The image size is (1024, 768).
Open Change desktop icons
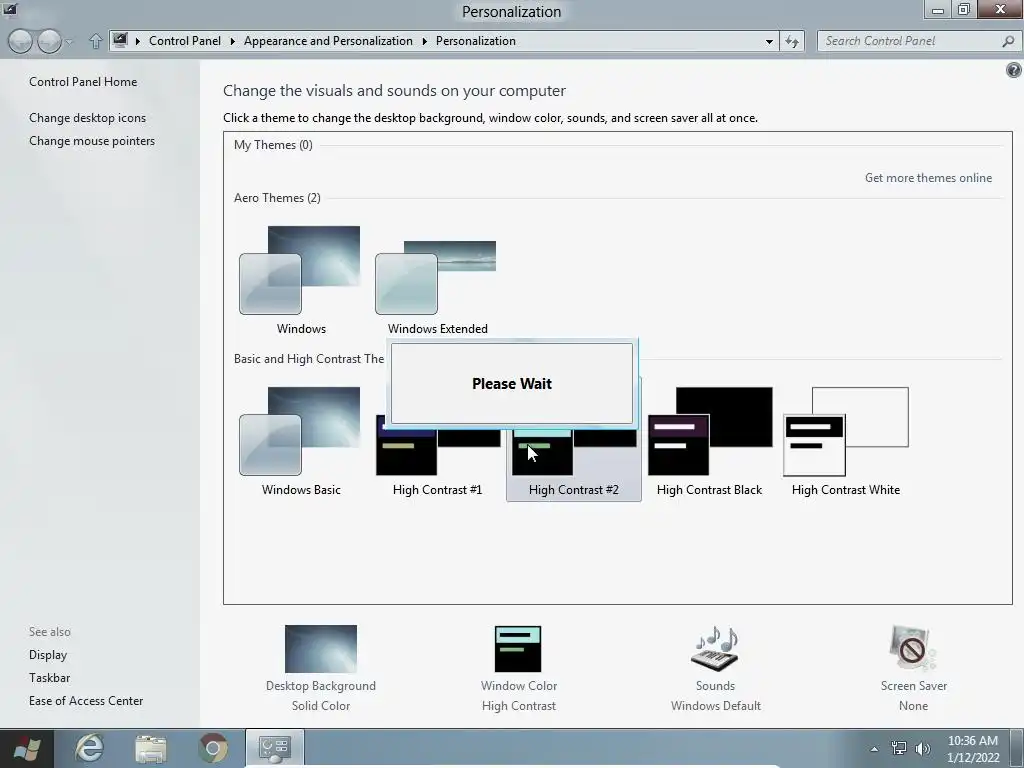88,118
